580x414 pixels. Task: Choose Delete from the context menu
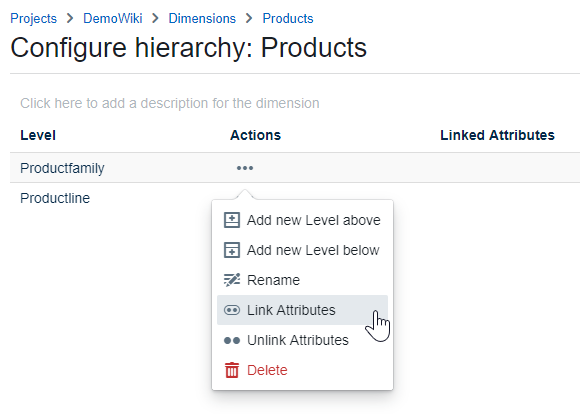click(302, 370)
